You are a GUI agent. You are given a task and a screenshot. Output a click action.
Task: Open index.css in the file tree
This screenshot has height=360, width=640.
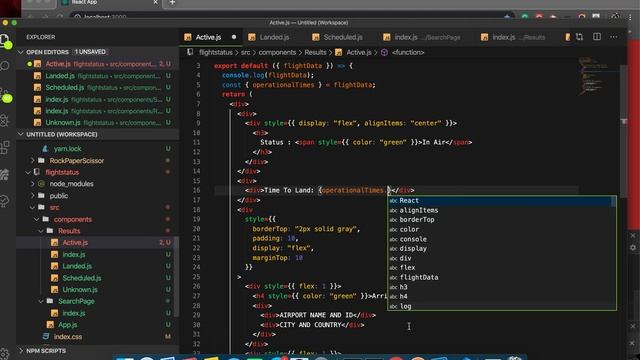tap(68, 336)
